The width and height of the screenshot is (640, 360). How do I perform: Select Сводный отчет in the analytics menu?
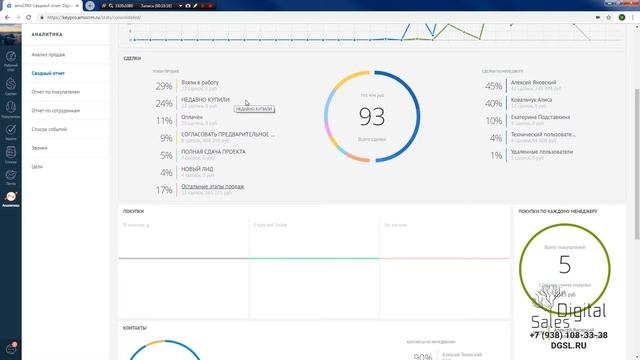[x=48, y=73]
